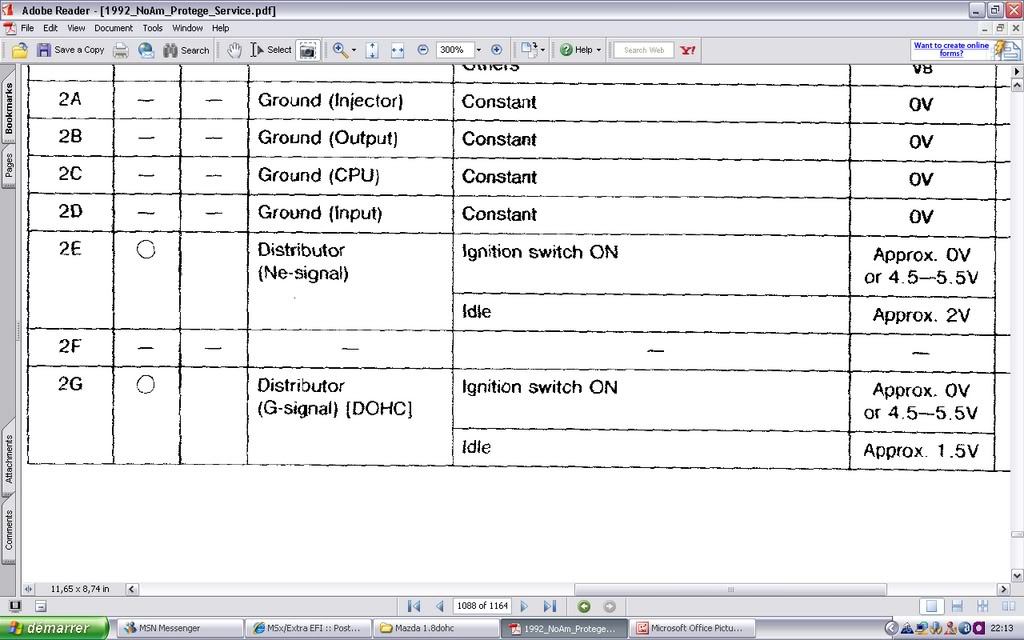Viewport: 1024px width, 640px height.
Task: Click the email document icon
Action: tap(146, 49)
